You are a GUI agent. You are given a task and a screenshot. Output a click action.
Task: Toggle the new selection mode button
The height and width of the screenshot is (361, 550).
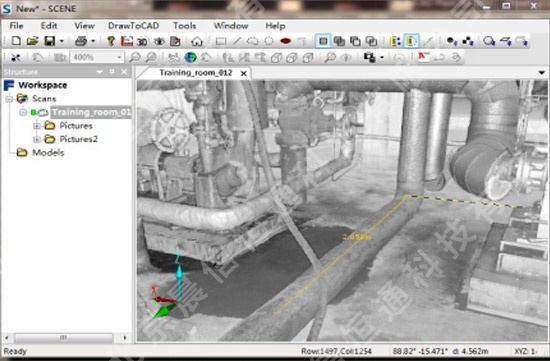coord(323,41)
